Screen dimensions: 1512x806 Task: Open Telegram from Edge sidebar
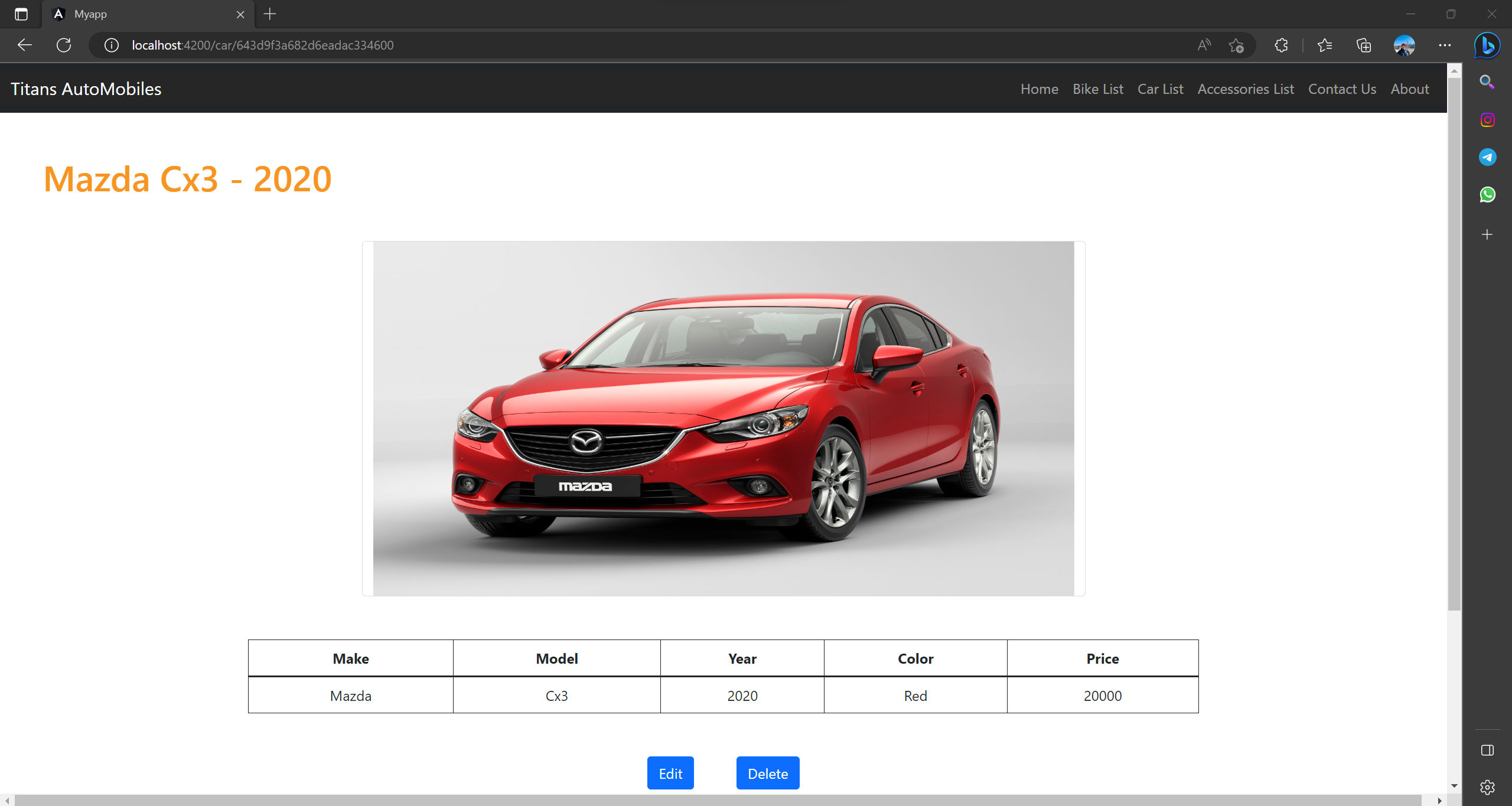(x=1487, y=157)
